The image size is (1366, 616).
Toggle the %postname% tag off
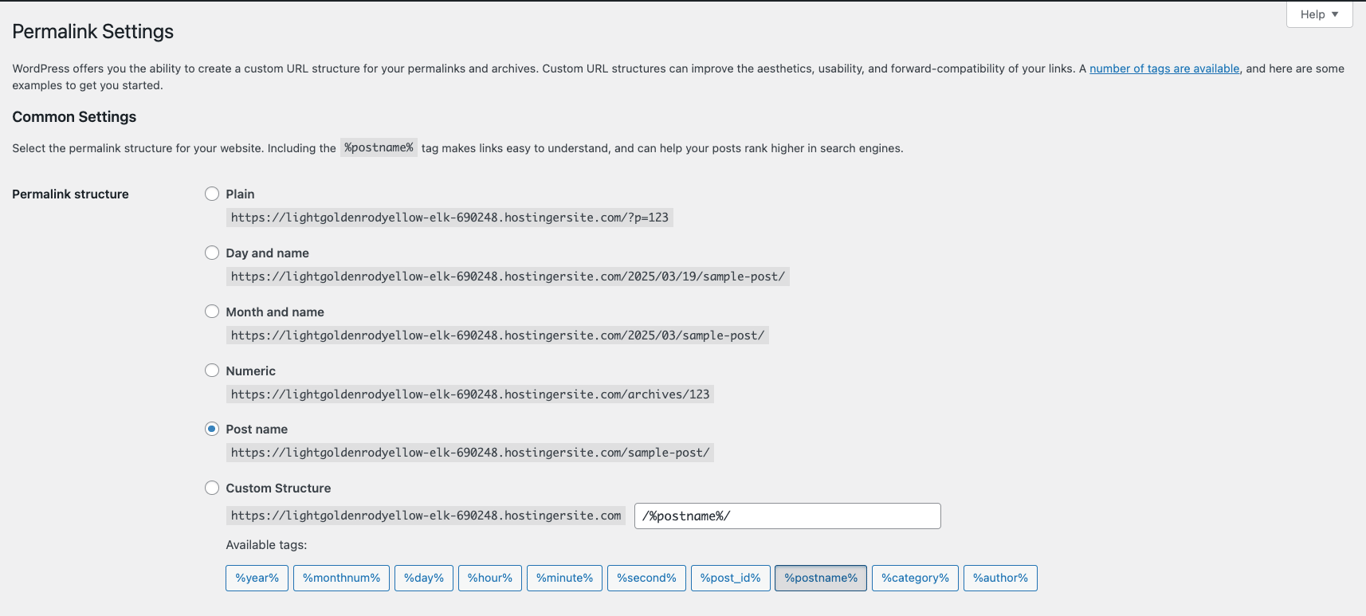point(820,578)
